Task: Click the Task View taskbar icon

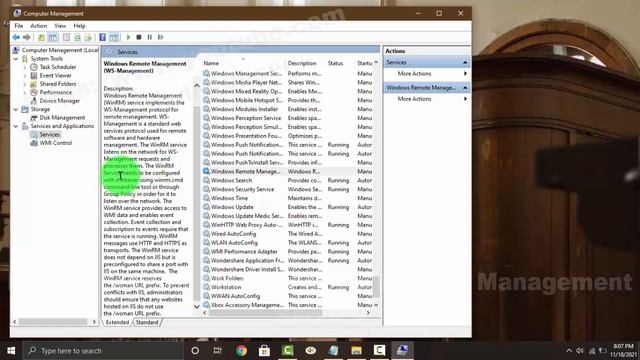Action: pos(218,351)
